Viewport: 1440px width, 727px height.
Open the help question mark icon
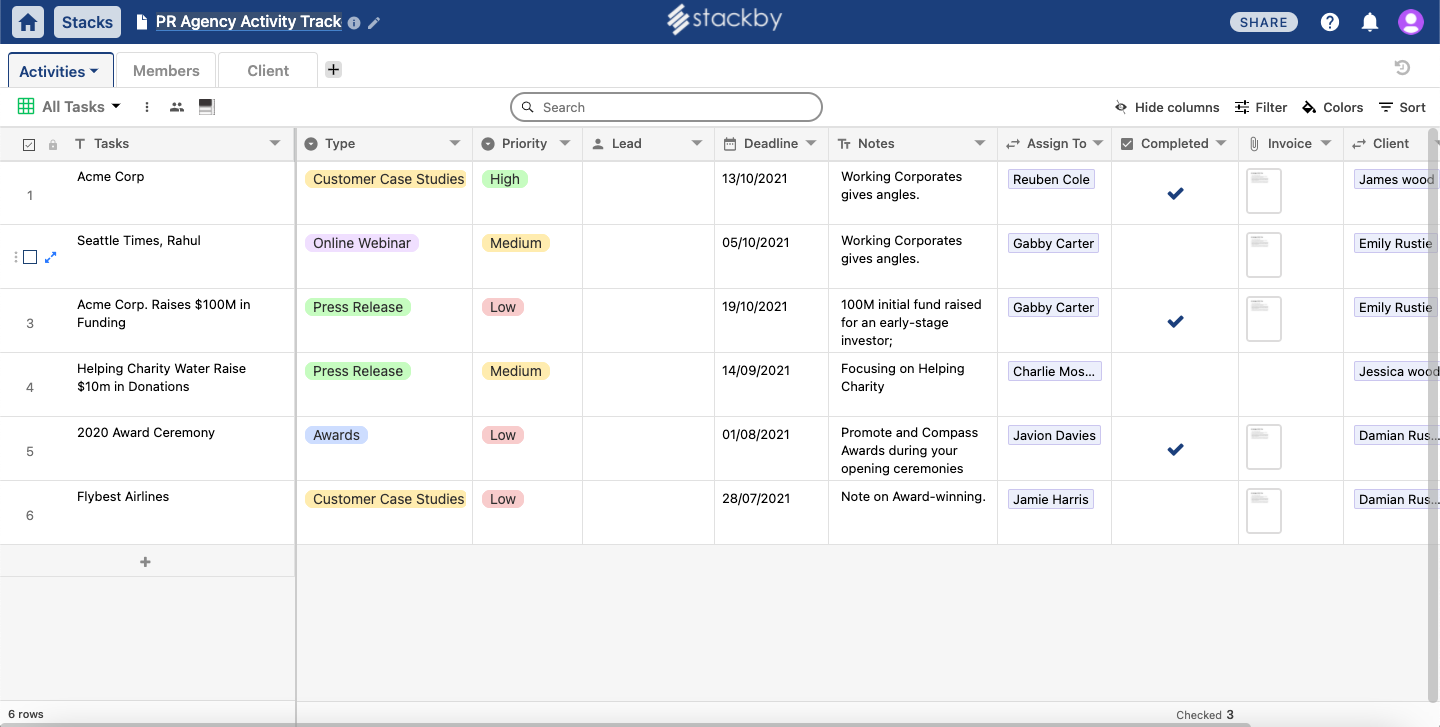(x=1330, y=22)
